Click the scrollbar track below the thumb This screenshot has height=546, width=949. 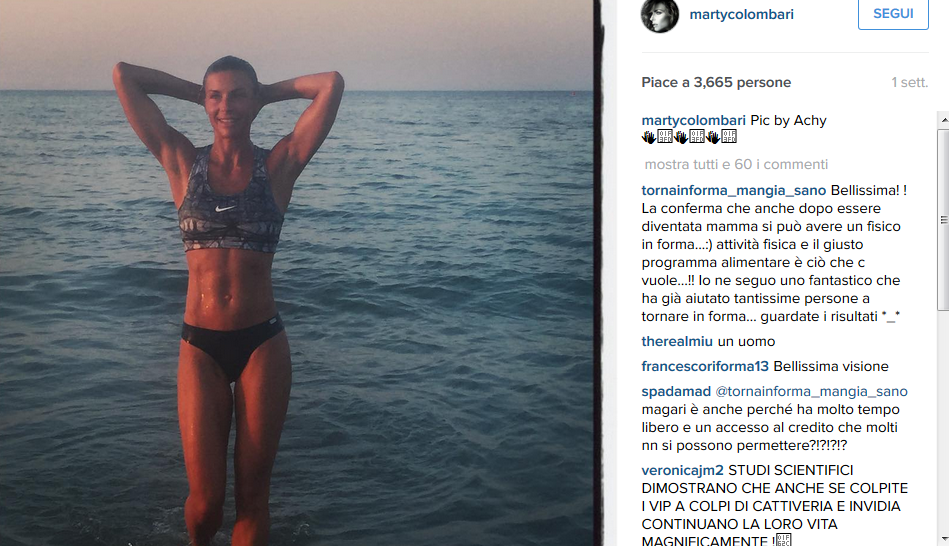(944, 421)
